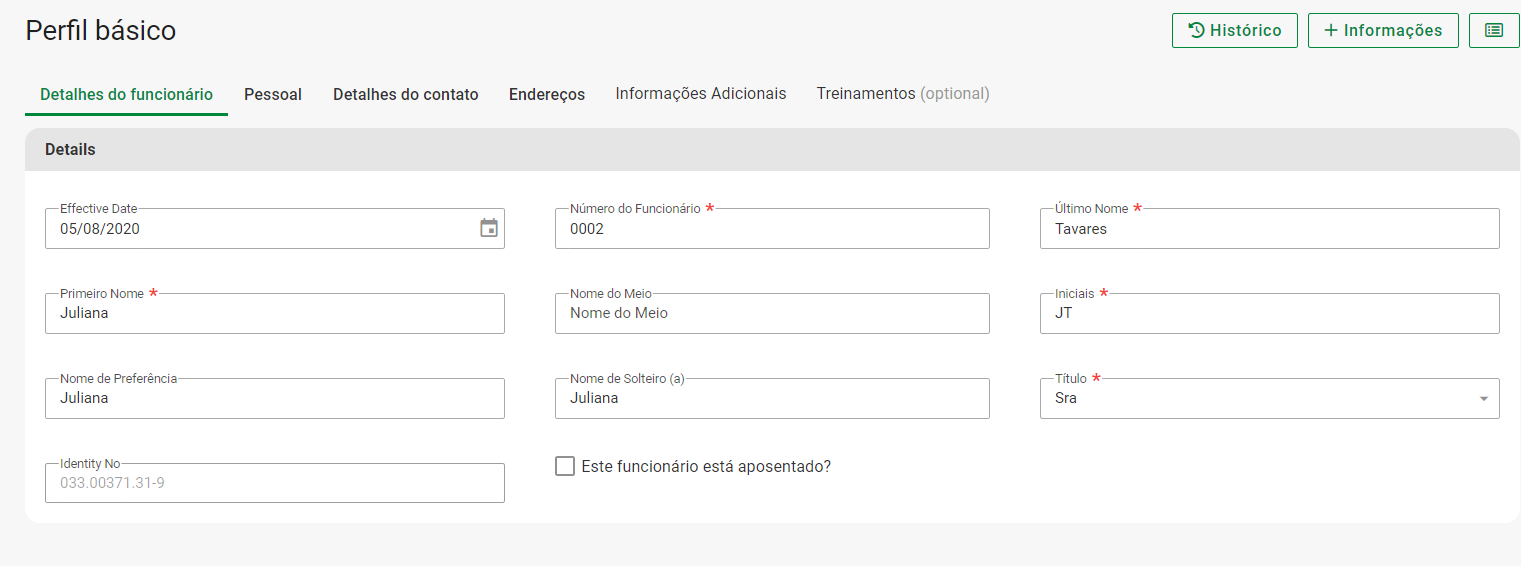The image size is (1521, 566).
Task: Click the list view icon button
Action: [1494, 30]
